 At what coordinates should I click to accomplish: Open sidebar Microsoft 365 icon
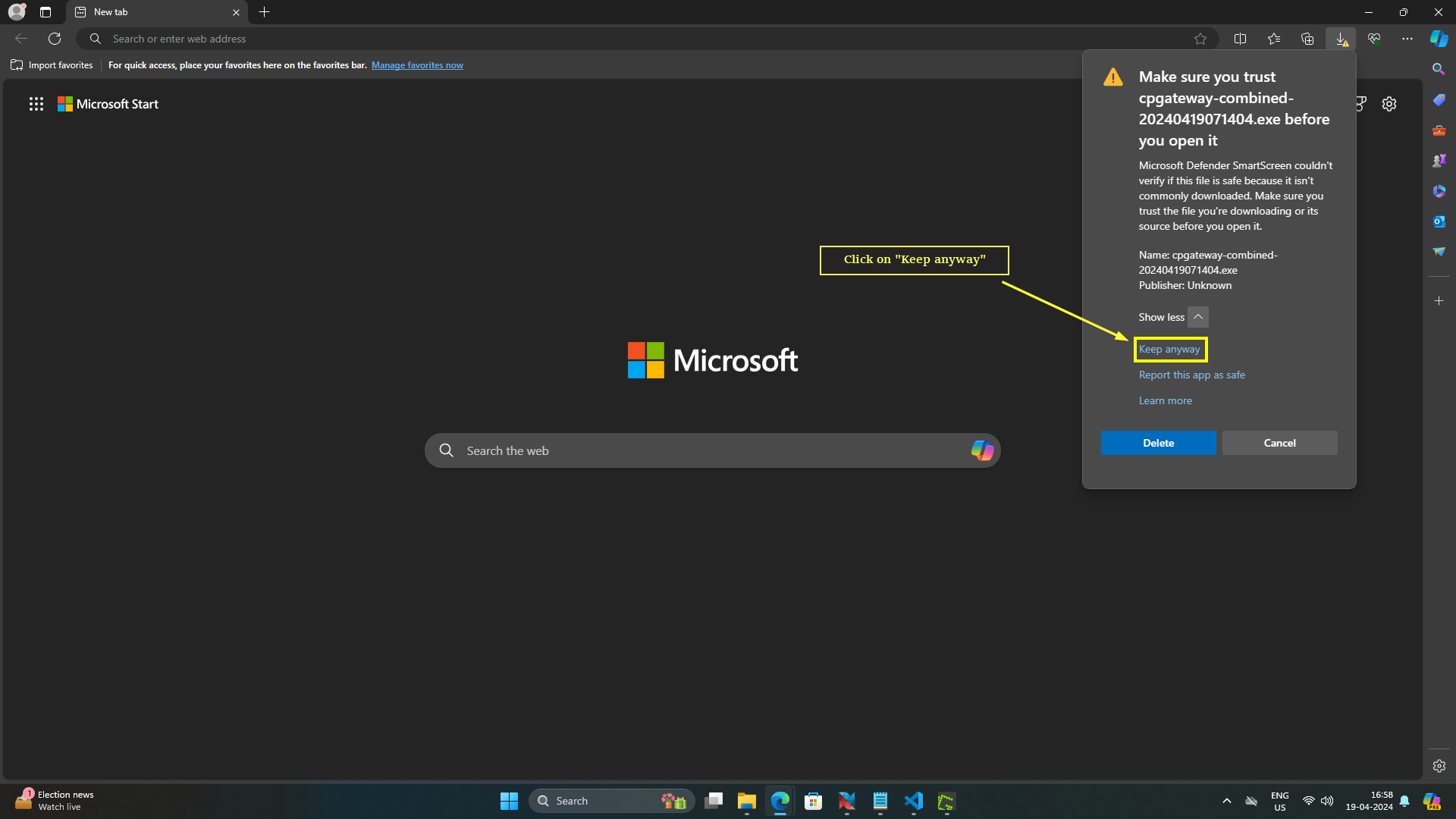click(x=1439, y=191)
